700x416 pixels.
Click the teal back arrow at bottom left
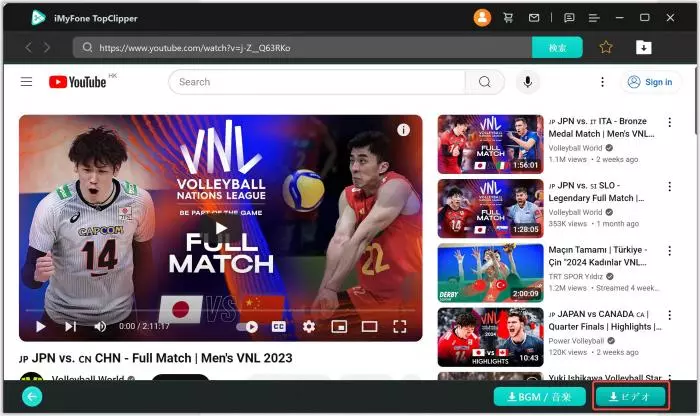tap(32, 396)
